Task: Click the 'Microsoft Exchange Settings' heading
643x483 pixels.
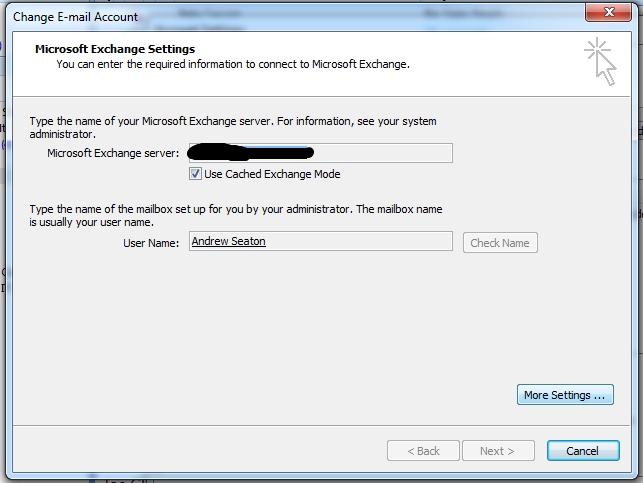Action: pyautogui.click(x=115, y=49)
